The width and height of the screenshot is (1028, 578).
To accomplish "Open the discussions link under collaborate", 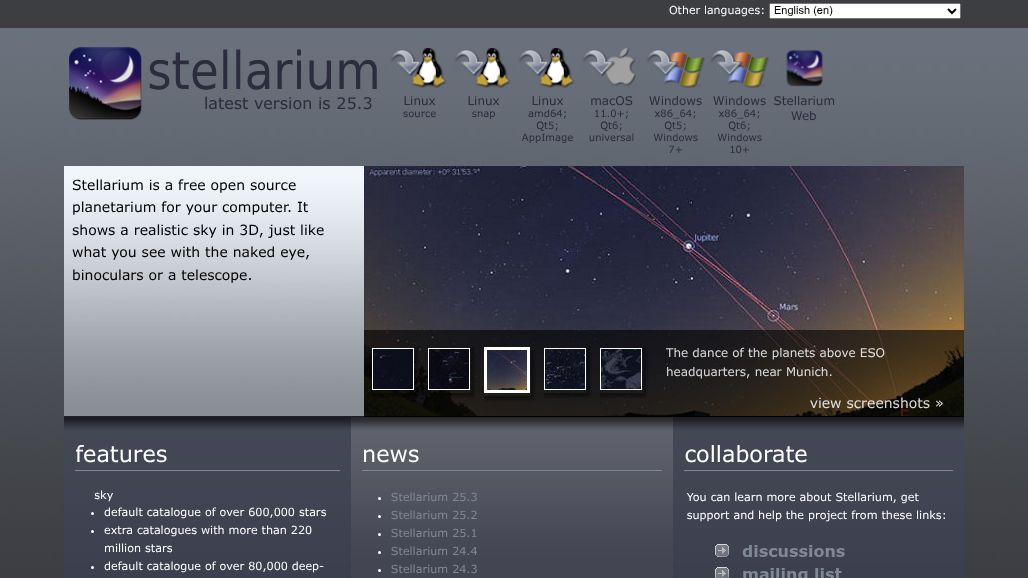I will pos(793,551).
